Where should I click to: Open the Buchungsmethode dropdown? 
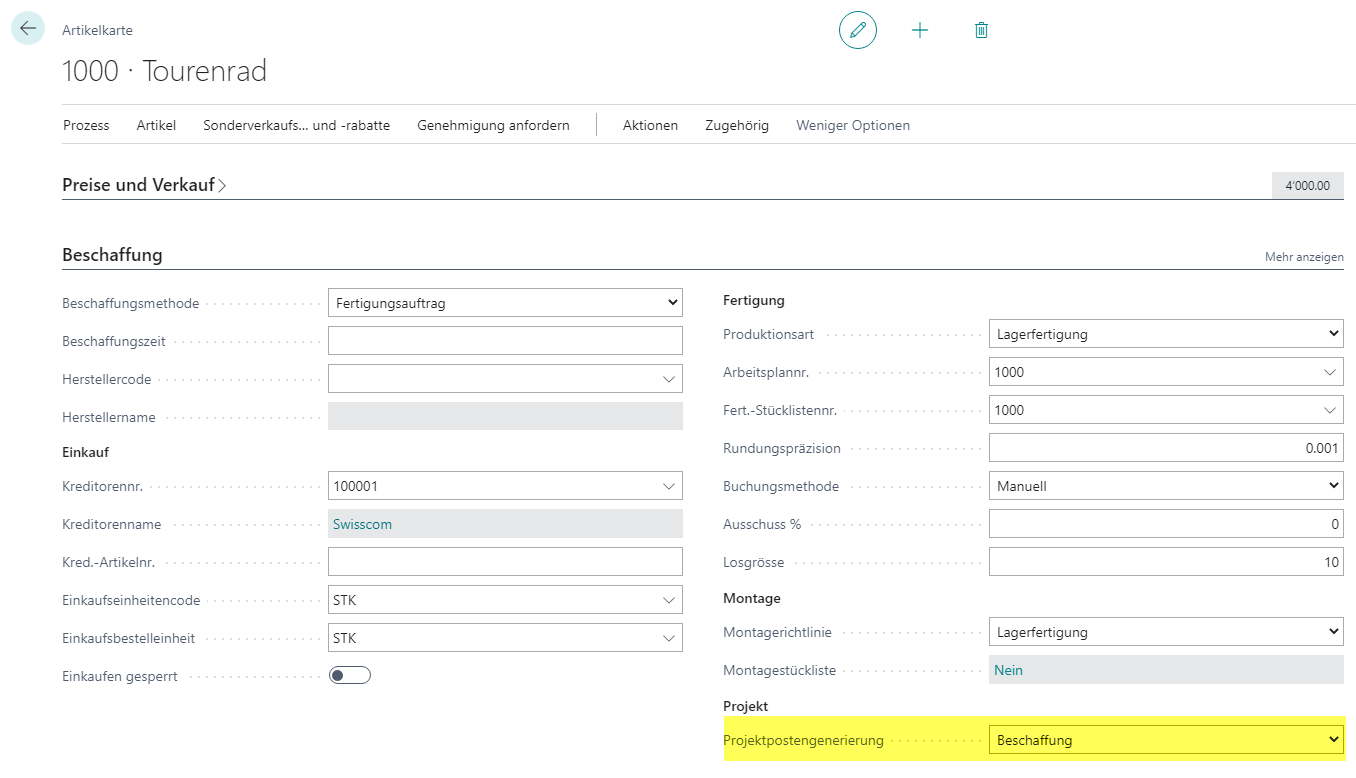coord(1166,486)
